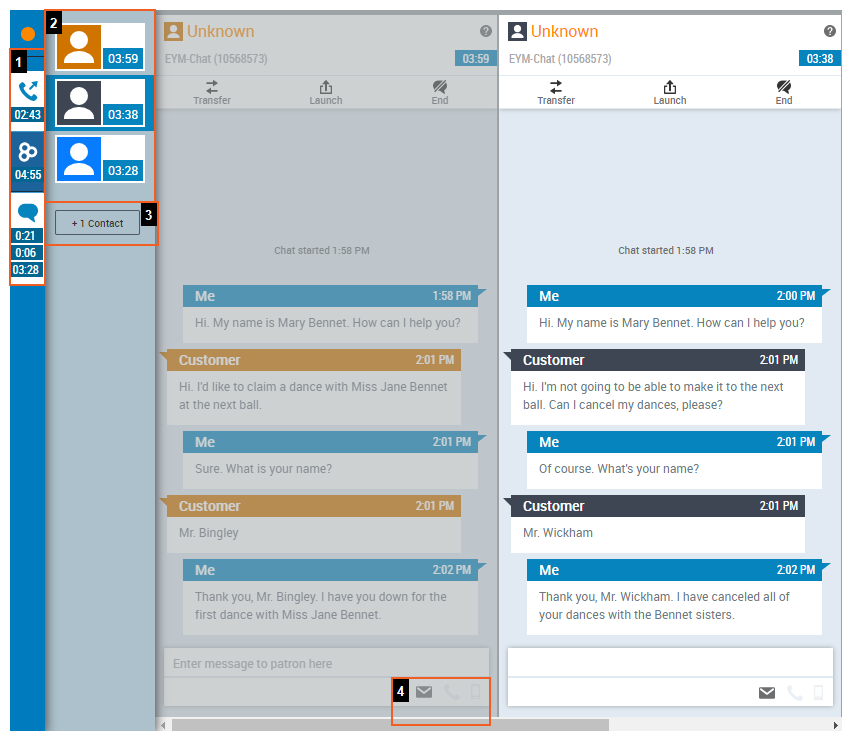Click message asking to cancel my dances
Screen dimensions: 854x743
point(658,387)
